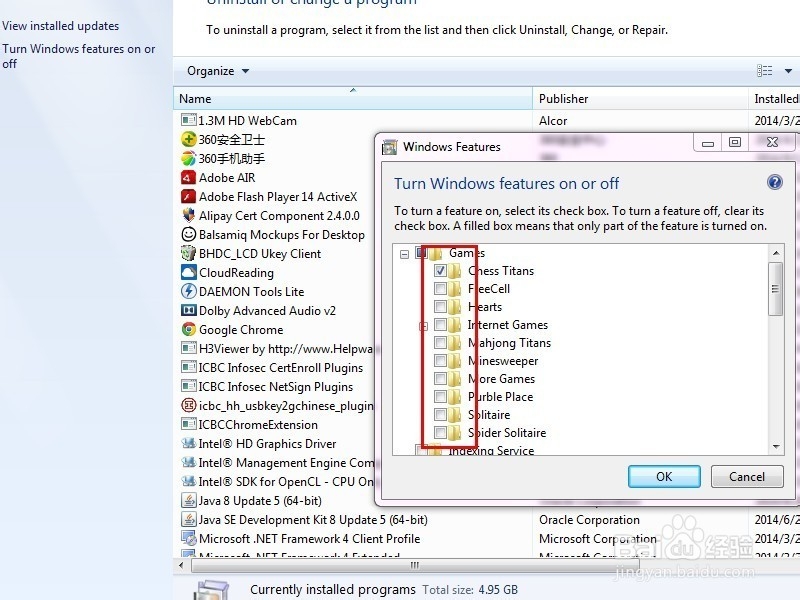This screenshot has height=600, width=800.
Task: Sort programs by Name column
Action: [353, 98]
